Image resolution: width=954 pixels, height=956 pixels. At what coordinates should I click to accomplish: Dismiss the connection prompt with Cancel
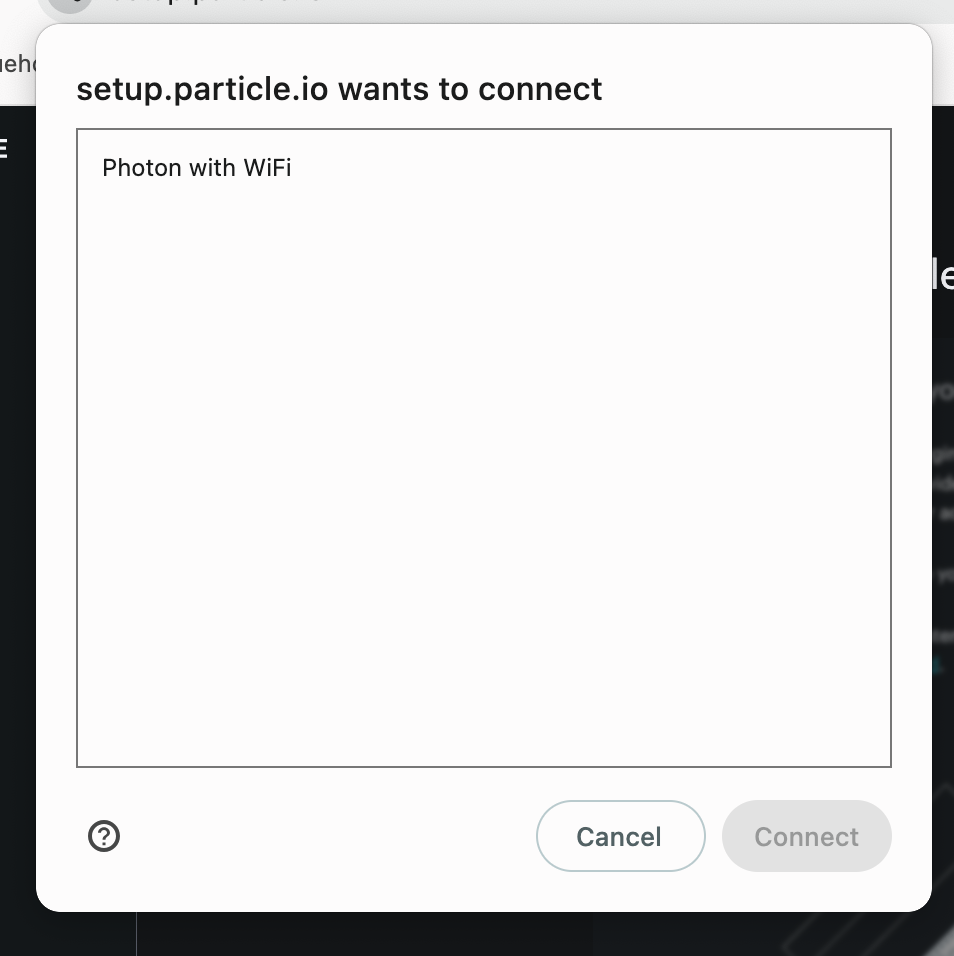620,836
